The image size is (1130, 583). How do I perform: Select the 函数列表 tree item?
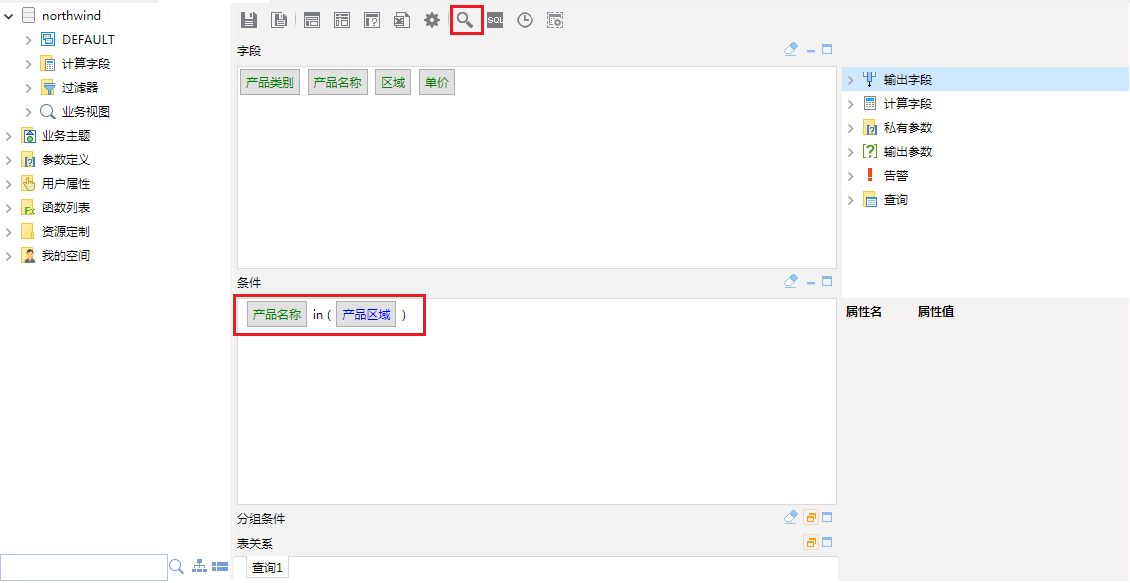click(x=66, y=208)
